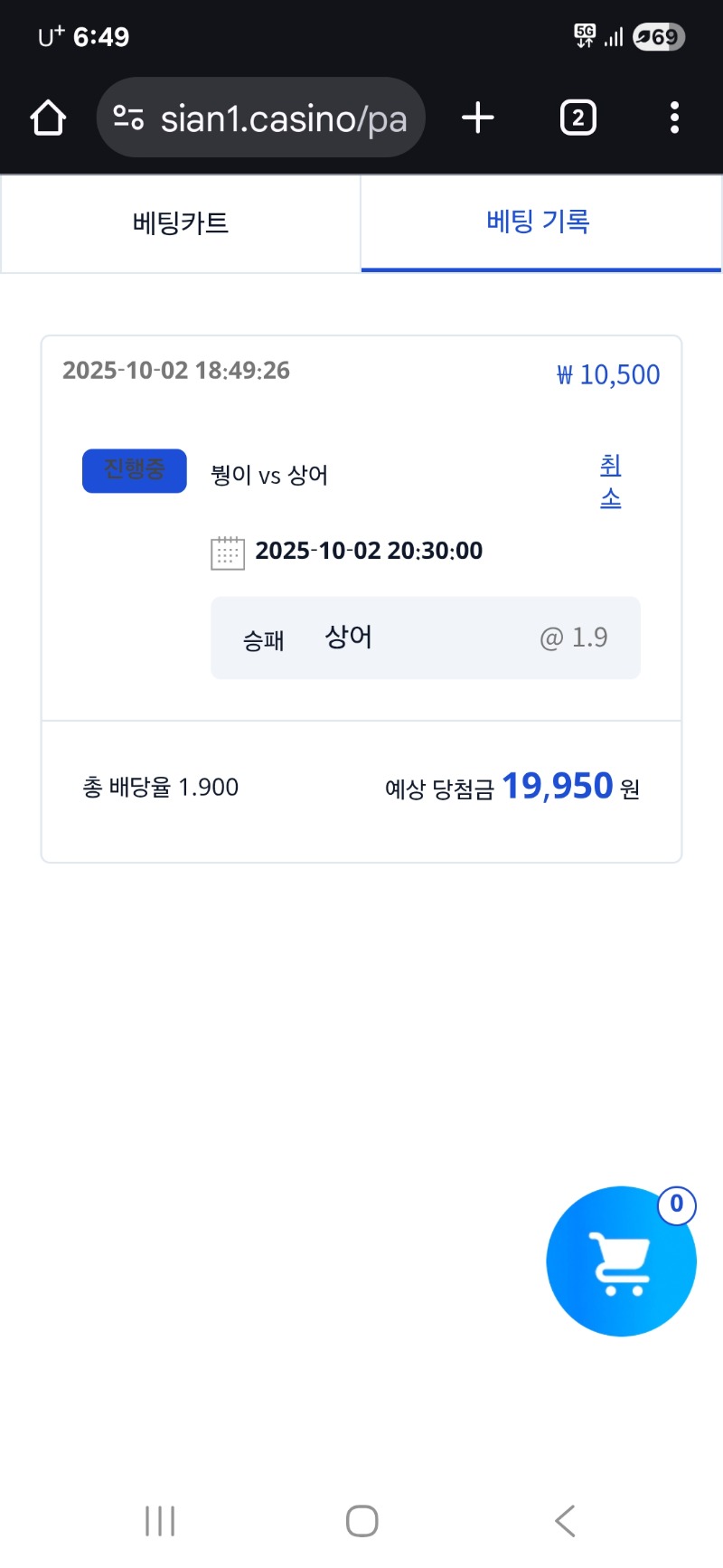Viewport: 723px width, 1568px height.
Task: Open browser three-dot menu
Action: [674, 118]
